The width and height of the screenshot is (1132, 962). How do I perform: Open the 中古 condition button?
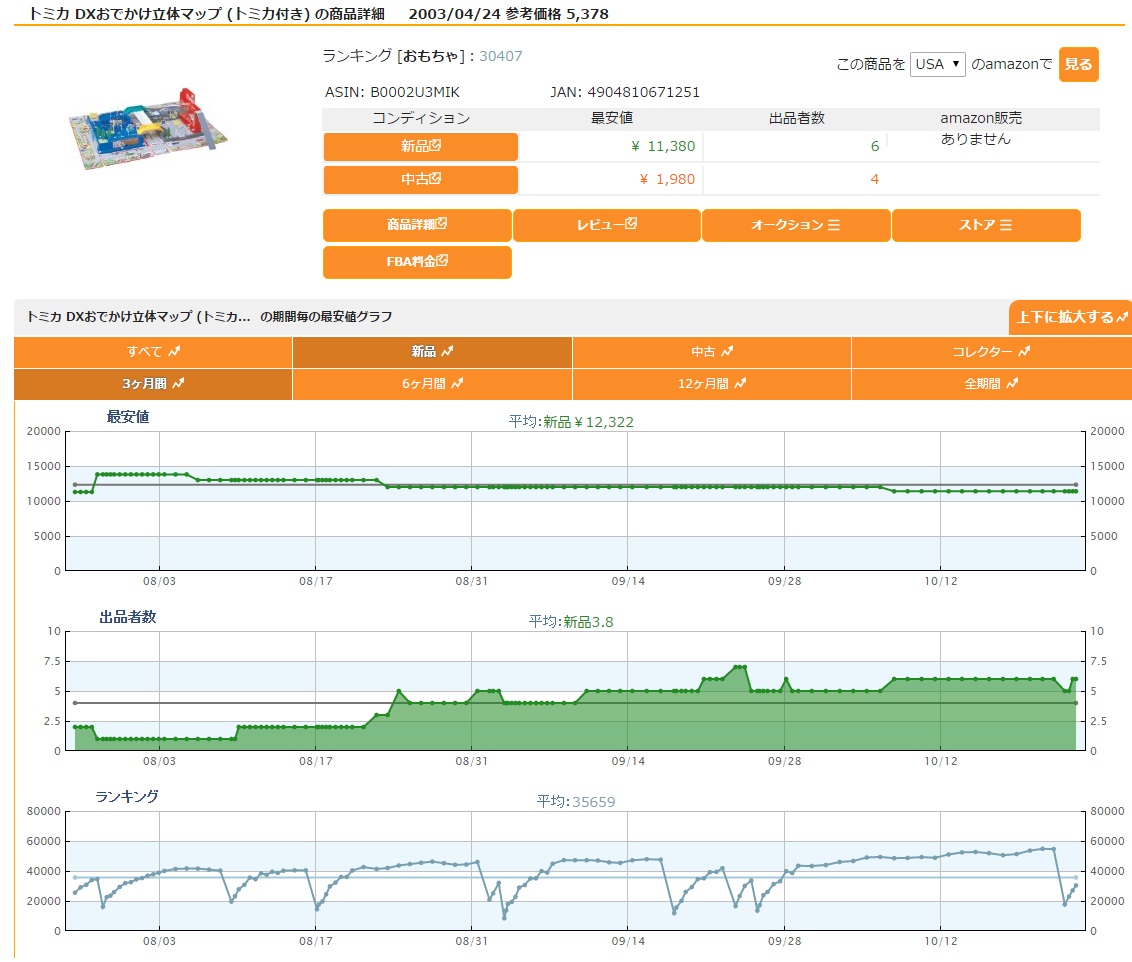pos(420,180)
